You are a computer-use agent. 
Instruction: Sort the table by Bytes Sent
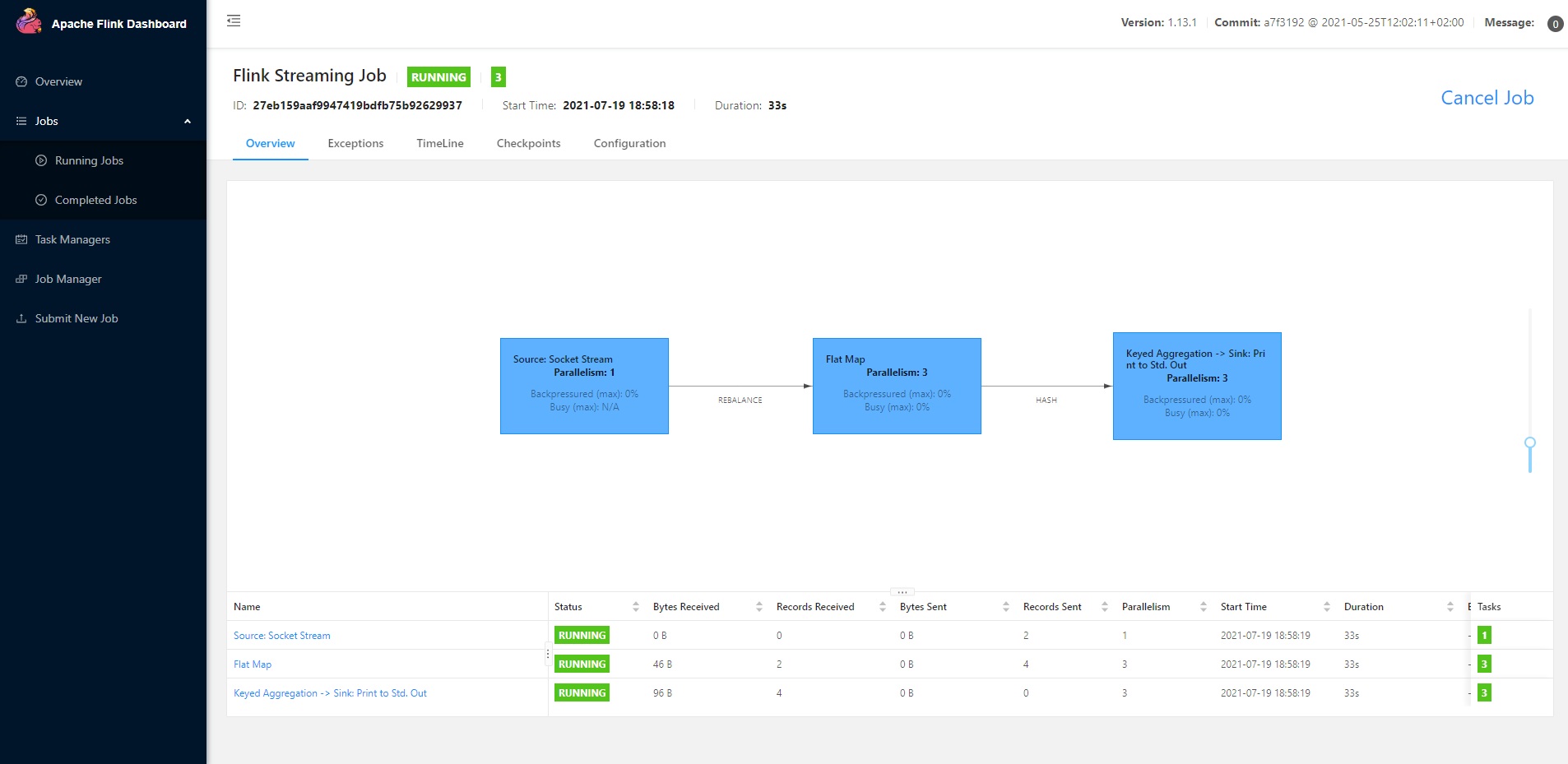[1006, 607]
